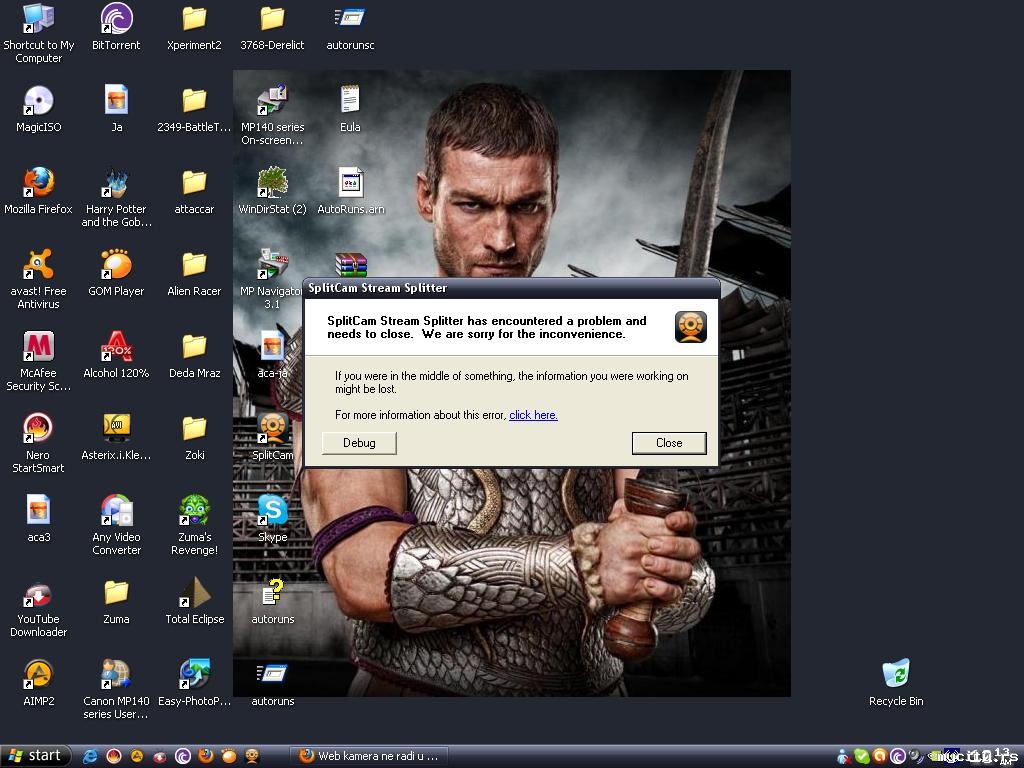
Task: Select the Total Eclipse shortcut
Action: click(194, 601)
